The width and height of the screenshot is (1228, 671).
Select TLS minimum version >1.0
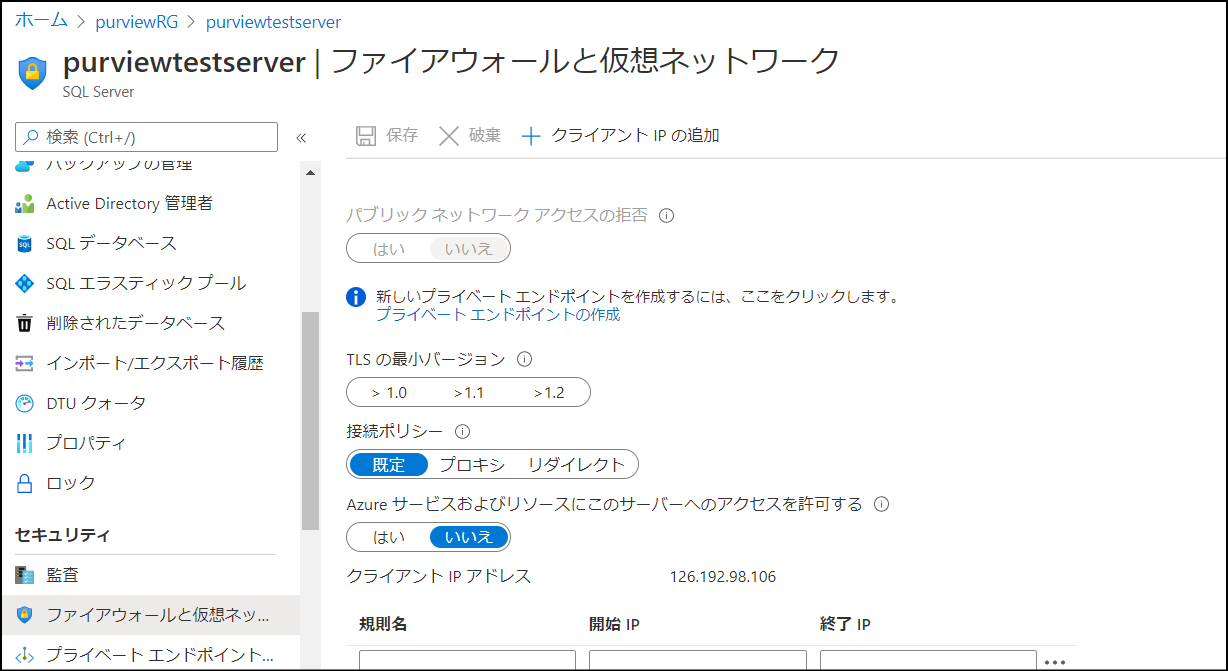[x=389, y=393]
